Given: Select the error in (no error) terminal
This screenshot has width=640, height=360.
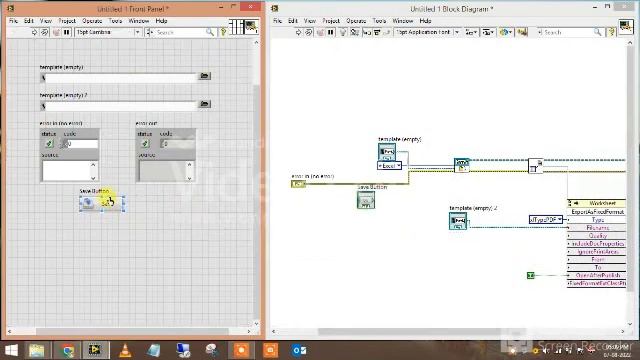Looking at the screenshot, I should click(x=298, y=184).
